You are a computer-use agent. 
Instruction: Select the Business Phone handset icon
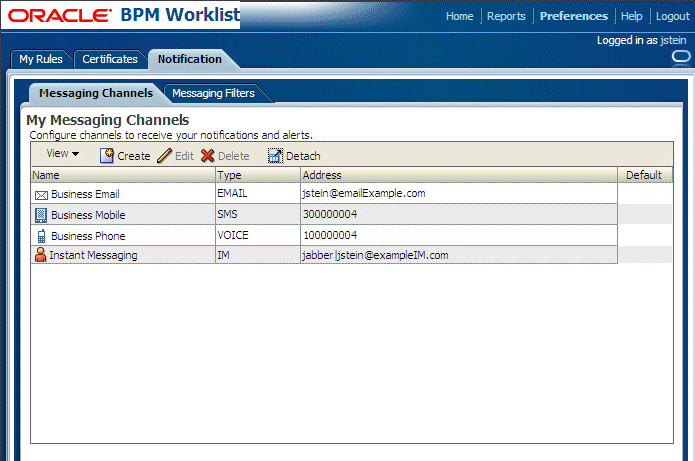(x=41, y=236)
